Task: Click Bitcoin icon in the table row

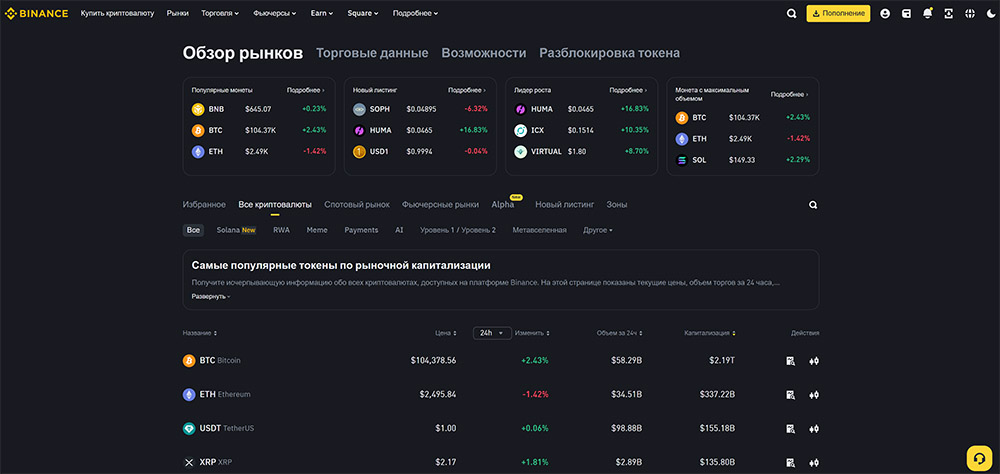Action: click(189, 361)
